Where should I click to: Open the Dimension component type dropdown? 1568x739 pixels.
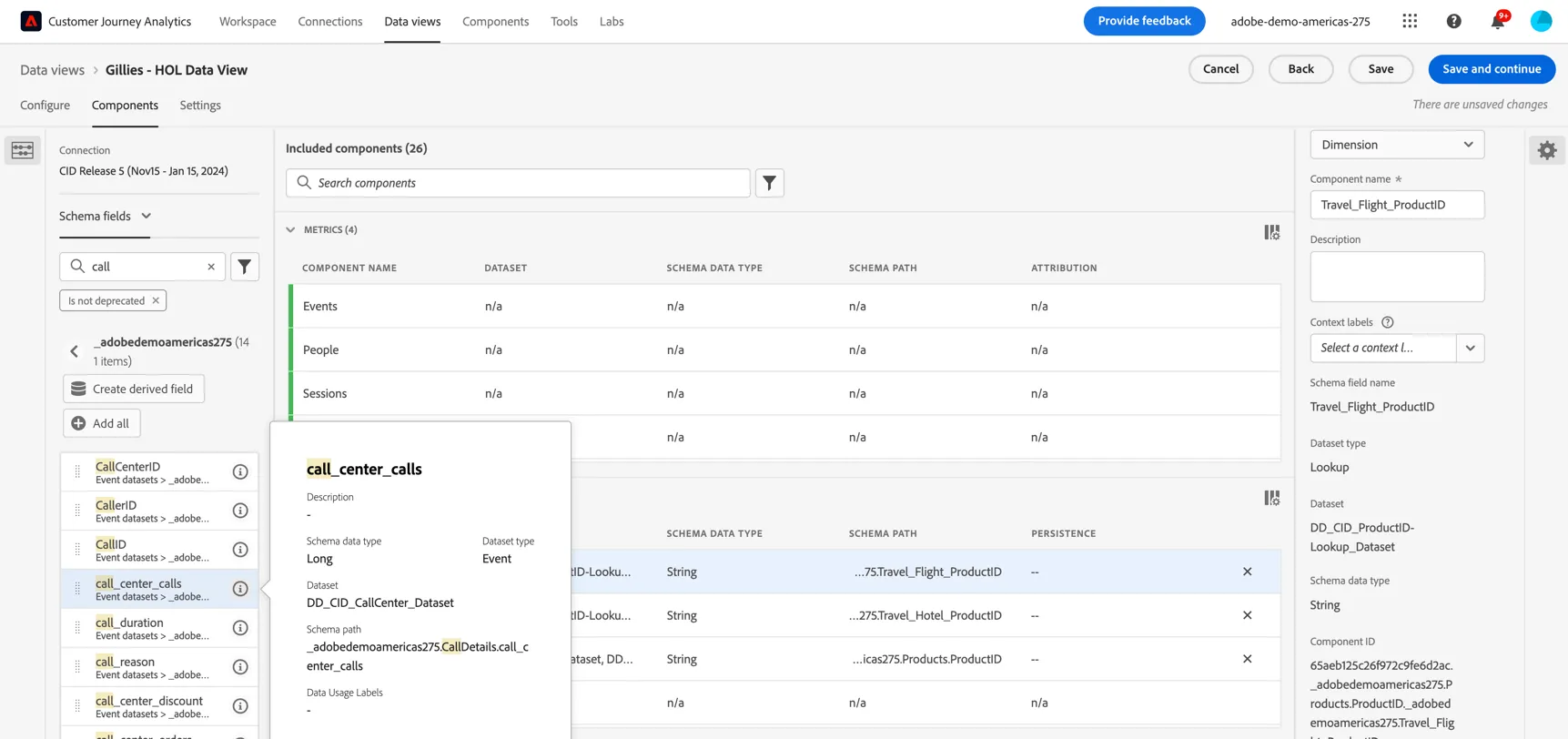pos(1397,145)
